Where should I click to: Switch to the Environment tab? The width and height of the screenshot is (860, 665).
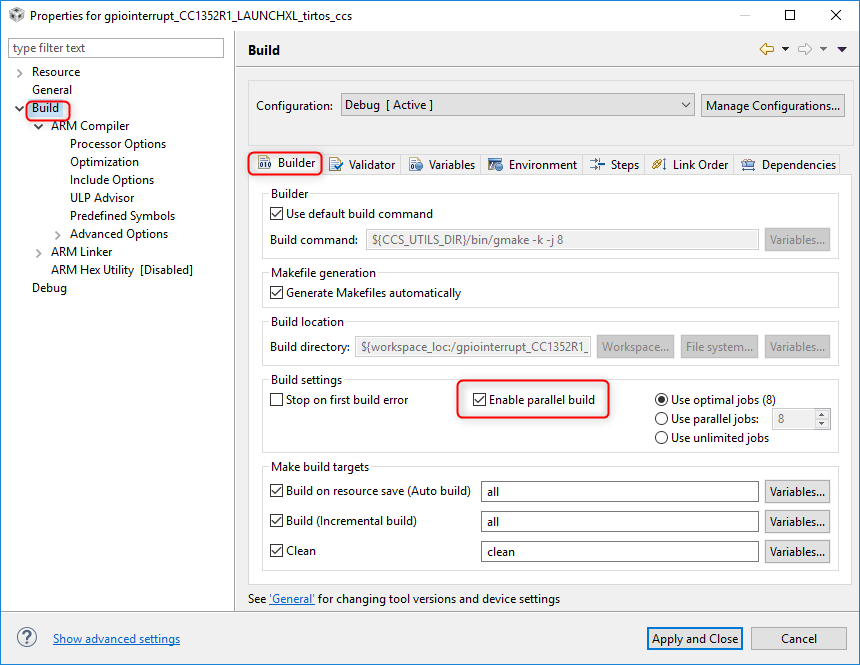[x=532, y=165]
